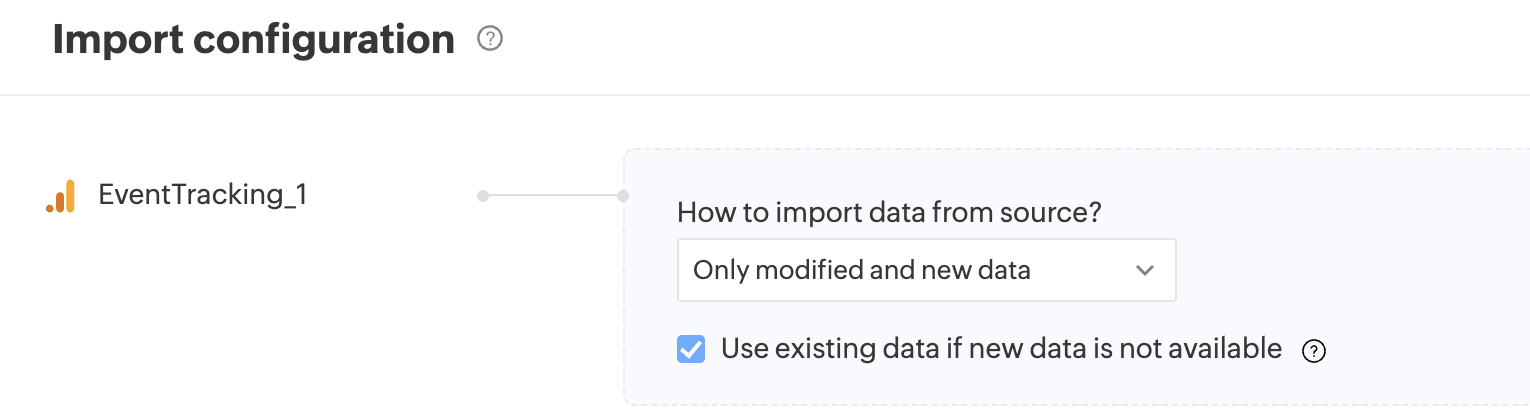Expand the import method dropdown chevron
Screen dimensions: 1530x408
(1145, 270)
